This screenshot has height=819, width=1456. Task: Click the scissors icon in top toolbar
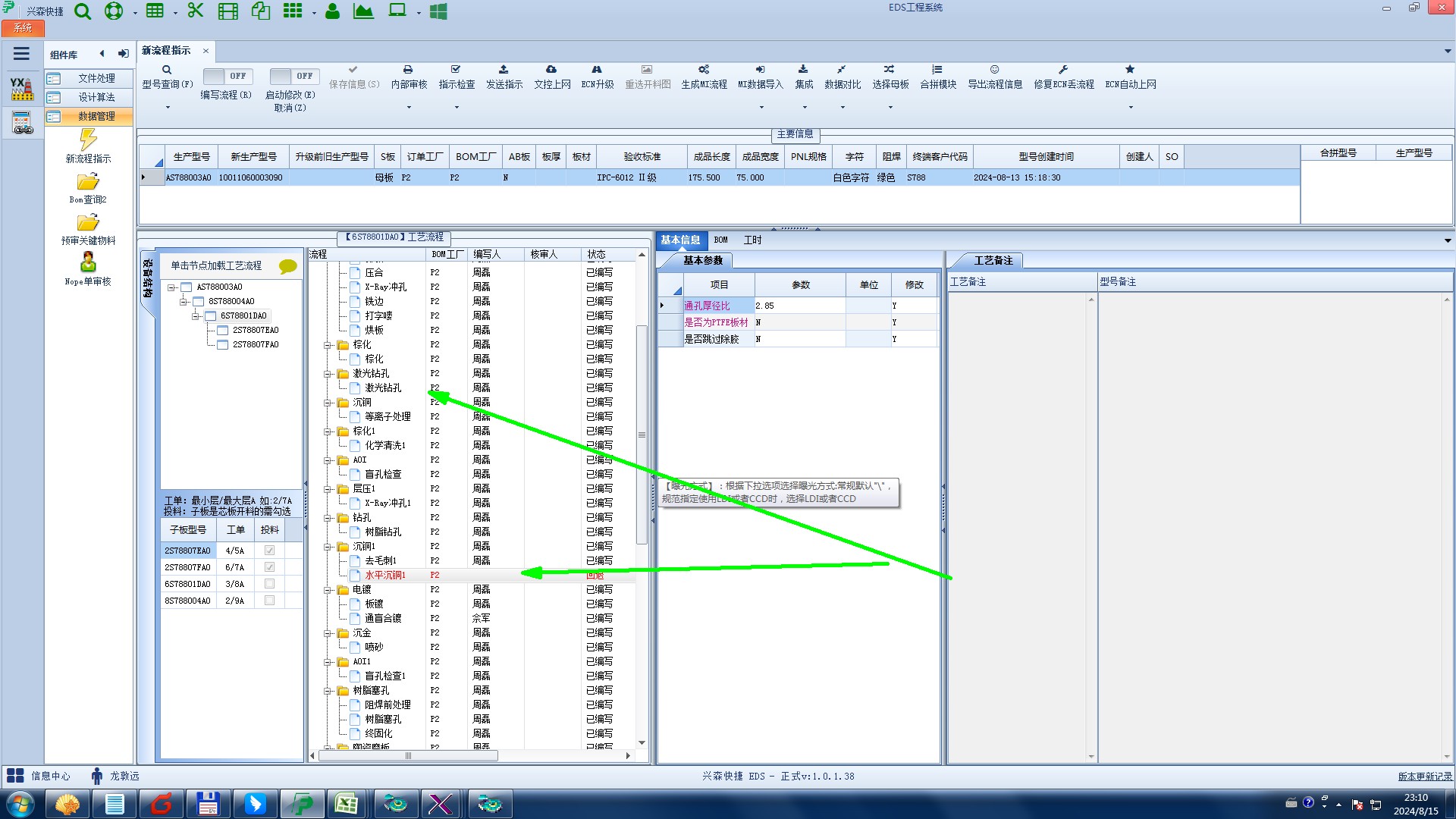[196, 11]
